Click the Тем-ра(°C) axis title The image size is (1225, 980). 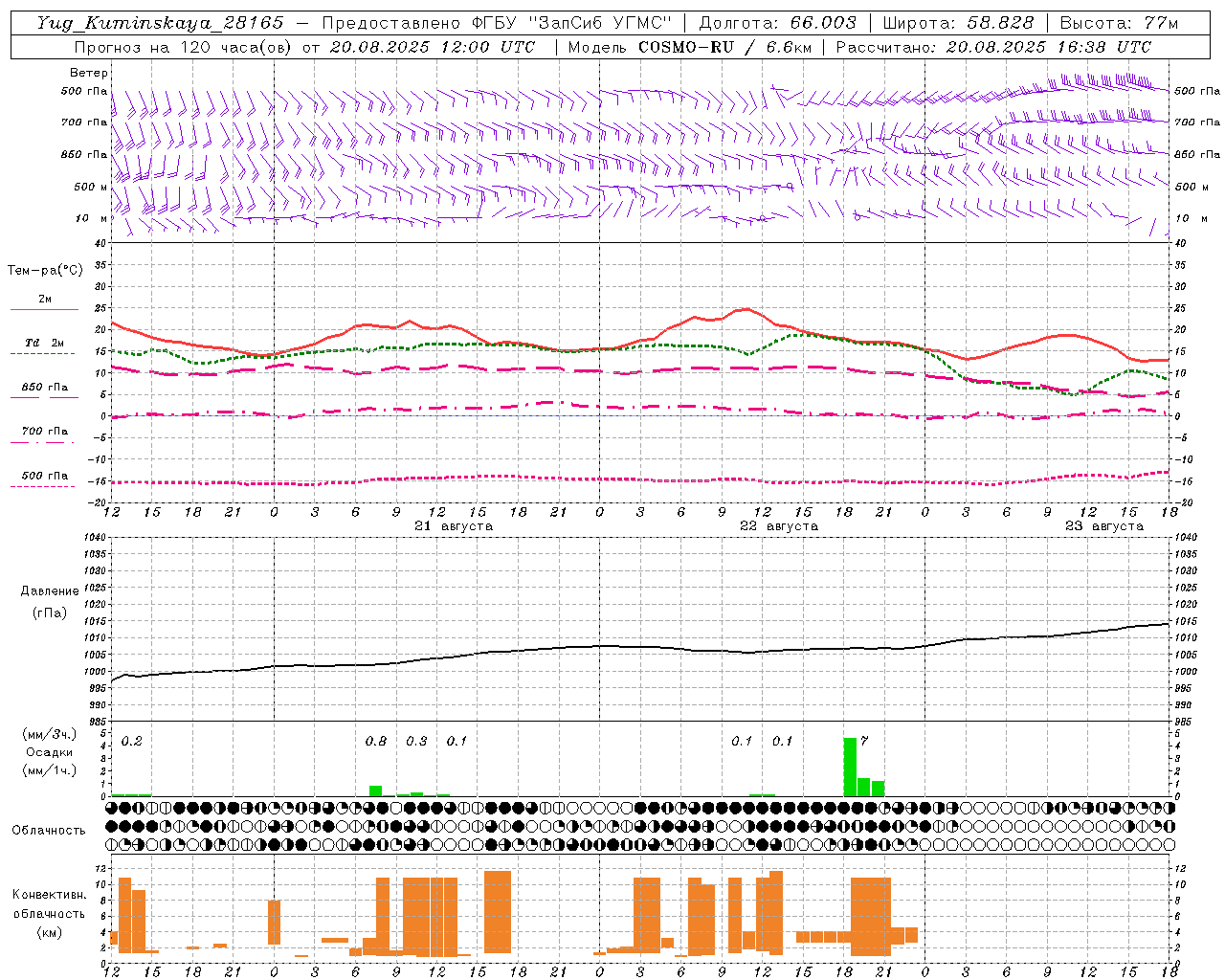45,271
